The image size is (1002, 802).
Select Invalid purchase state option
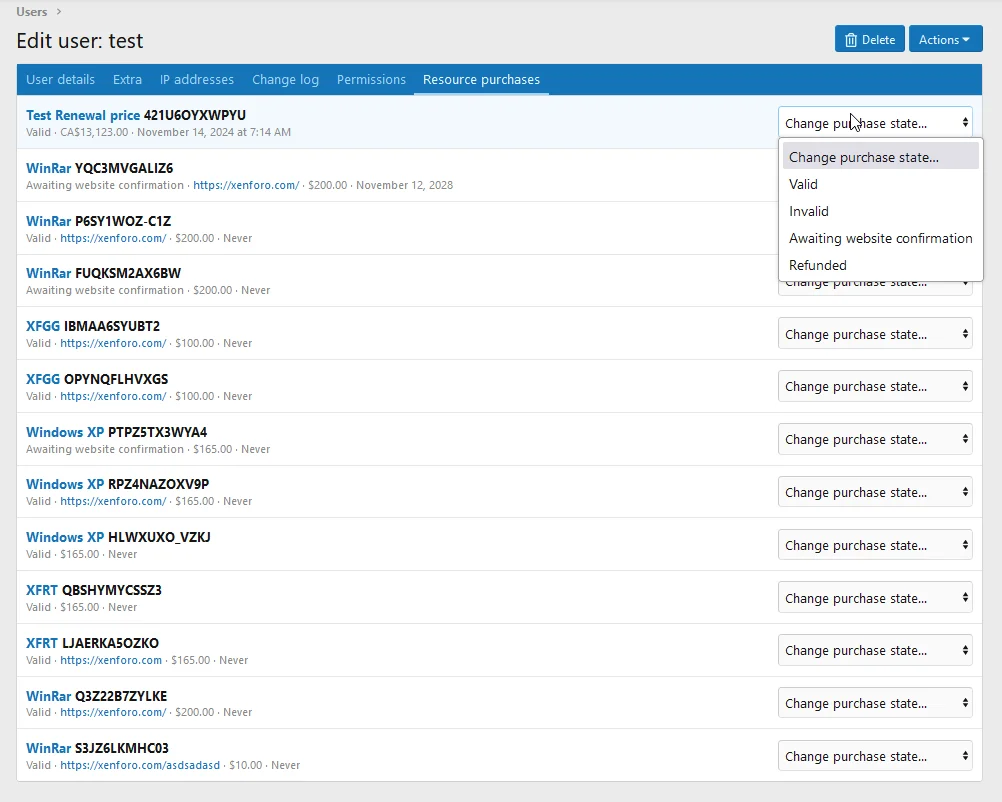tap(808, 211)
